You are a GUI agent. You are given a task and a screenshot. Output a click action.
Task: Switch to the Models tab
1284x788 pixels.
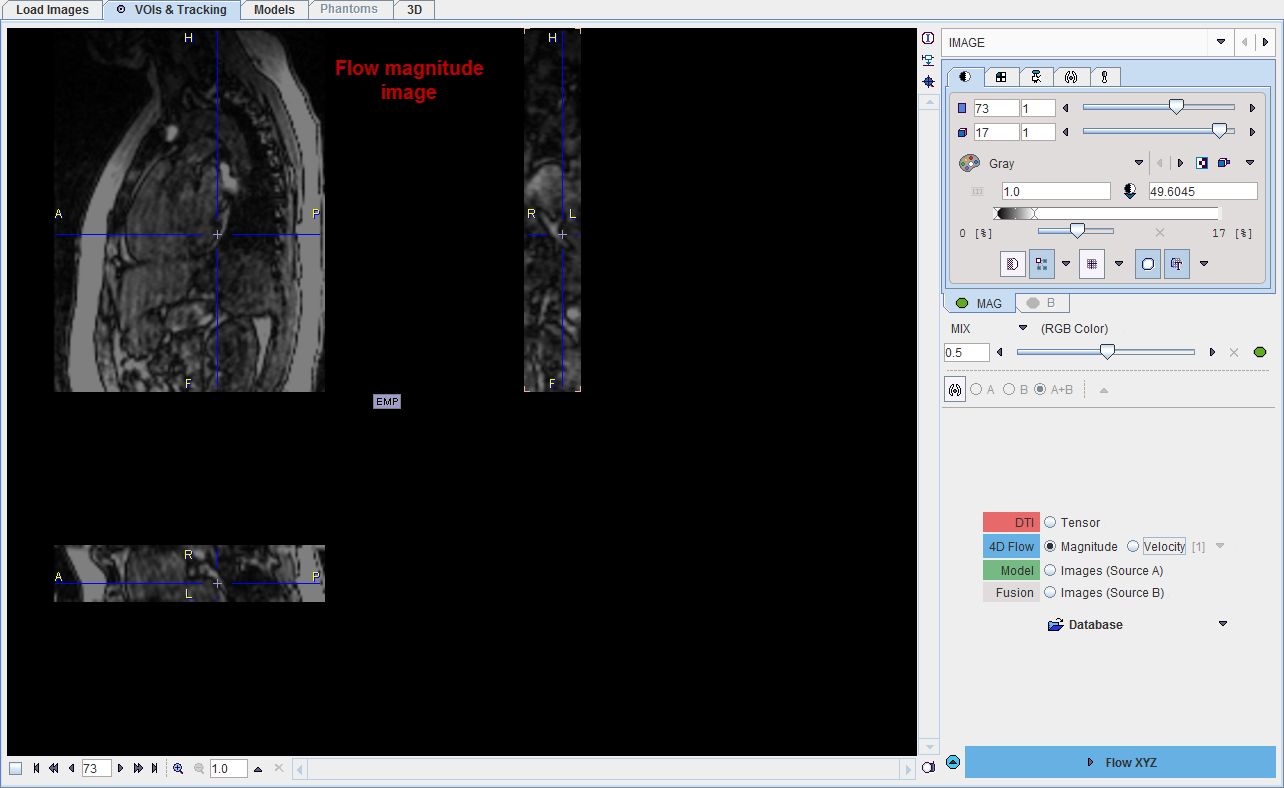pyautogui.click(x=274, y=10)
